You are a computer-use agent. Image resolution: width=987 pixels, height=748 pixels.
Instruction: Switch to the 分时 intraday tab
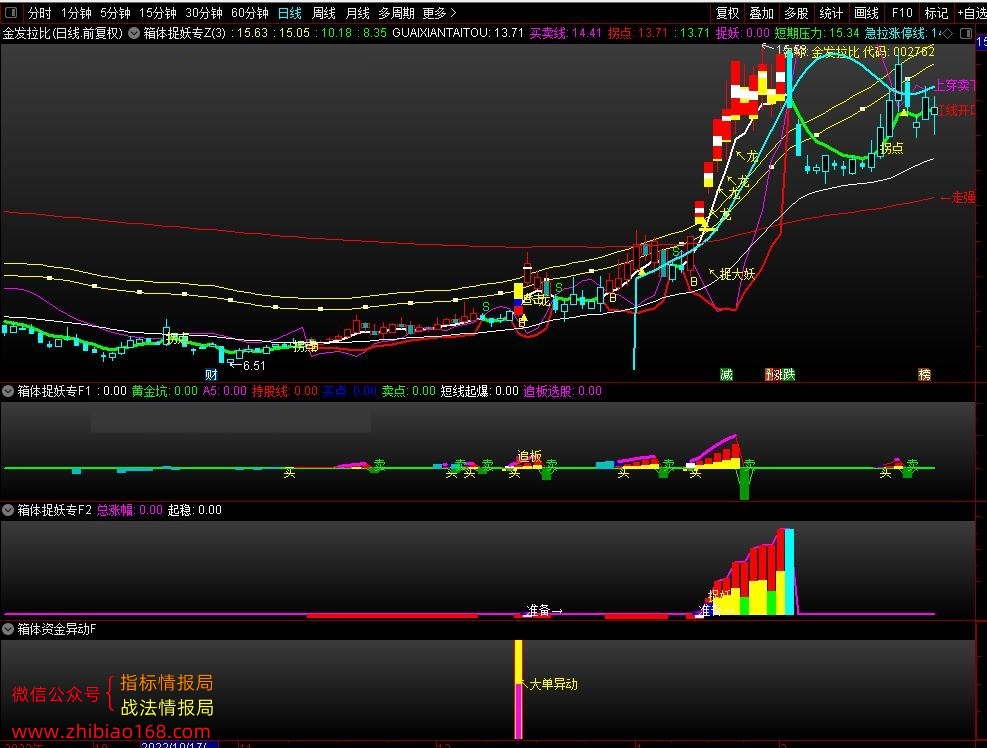[39, 13]
